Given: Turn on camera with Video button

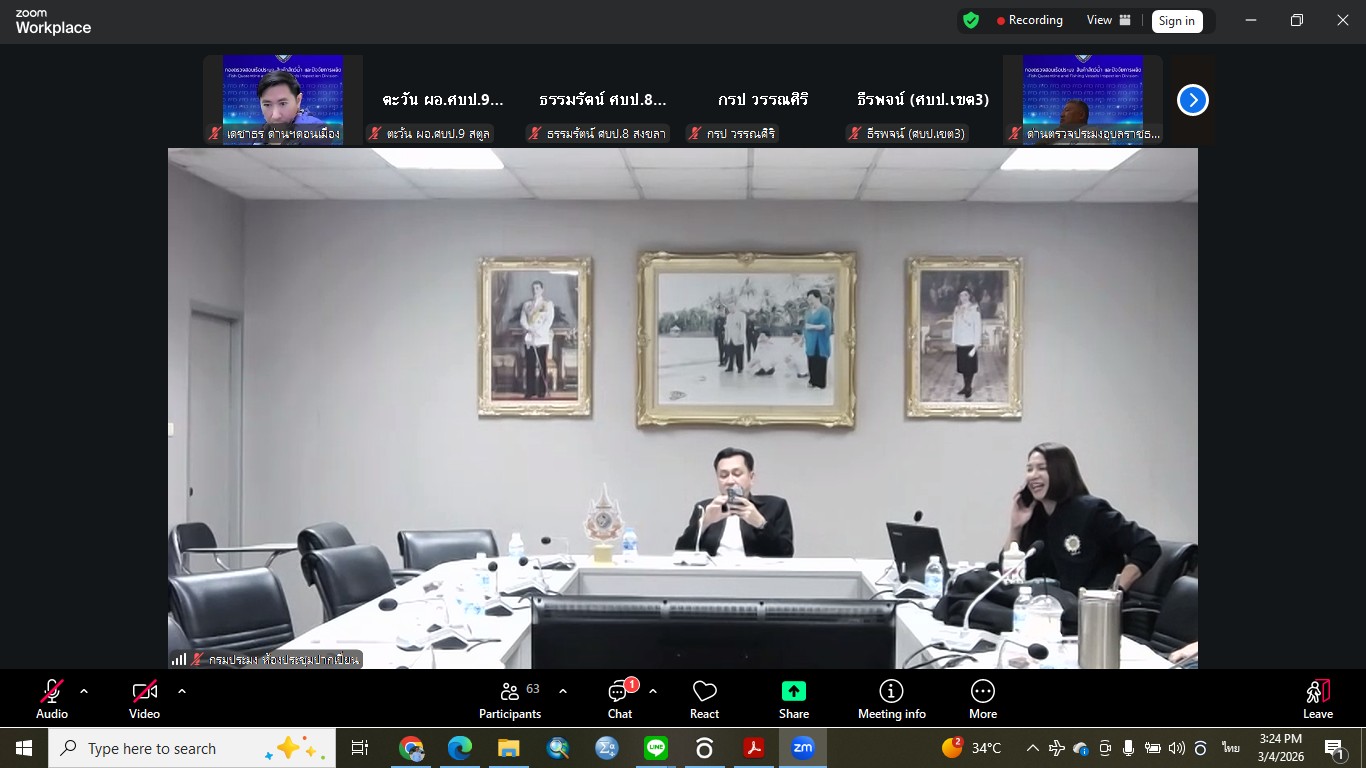Looking at the screenshot, I should 144,698.
